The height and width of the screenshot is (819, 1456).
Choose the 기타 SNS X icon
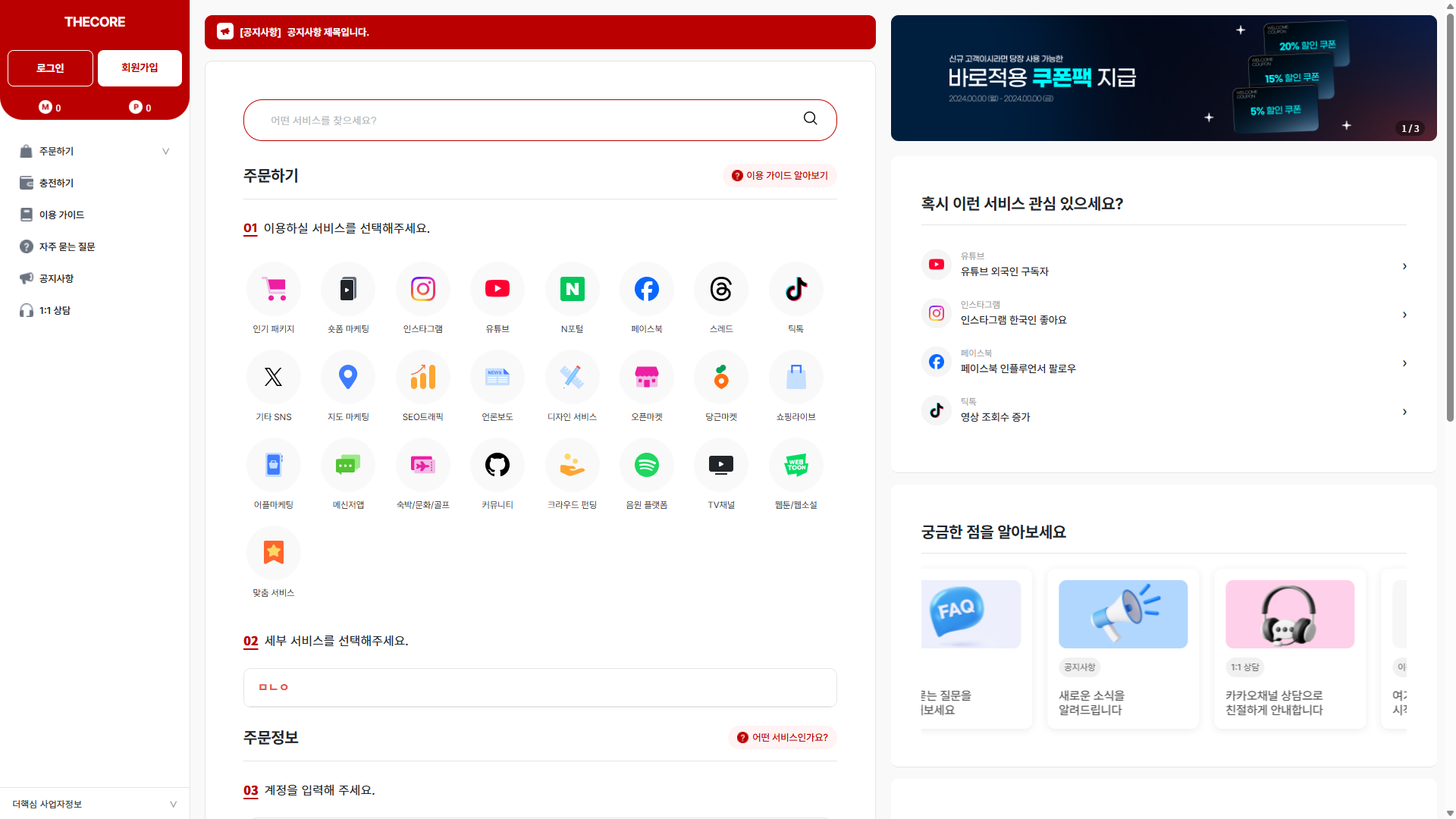(274, 377)
